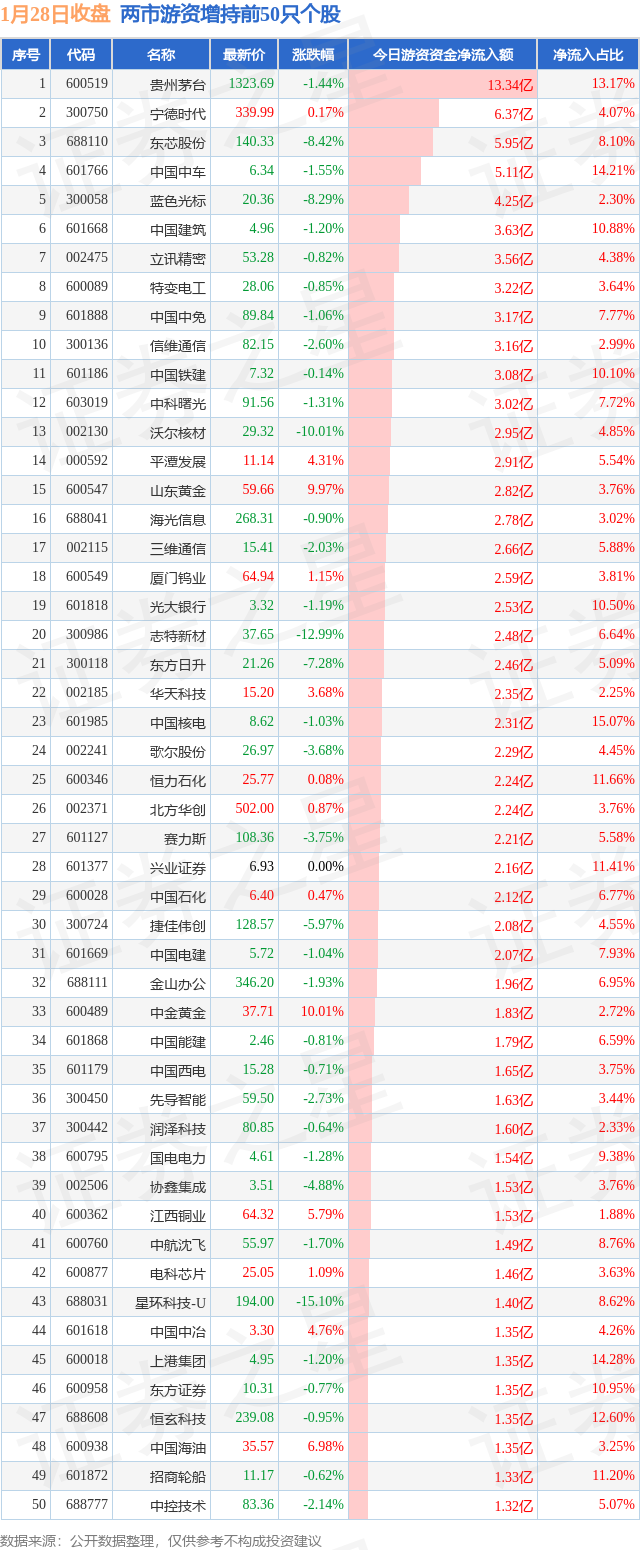Select stock code 688041

click(x=86, y=519)
